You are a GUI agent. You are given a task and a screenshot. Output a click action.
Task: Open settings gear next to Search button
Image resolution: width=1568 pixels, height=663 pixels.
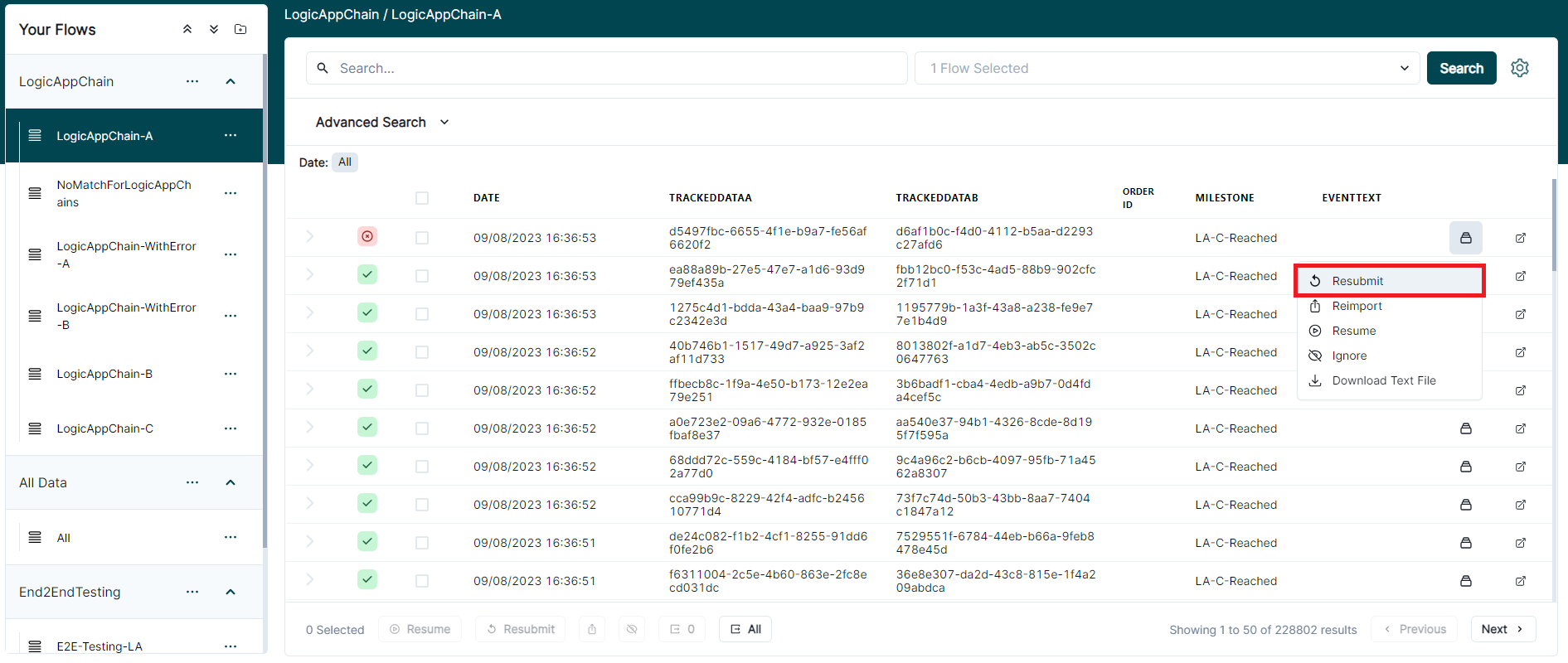pyautogui.click(x=1519, y=68)
